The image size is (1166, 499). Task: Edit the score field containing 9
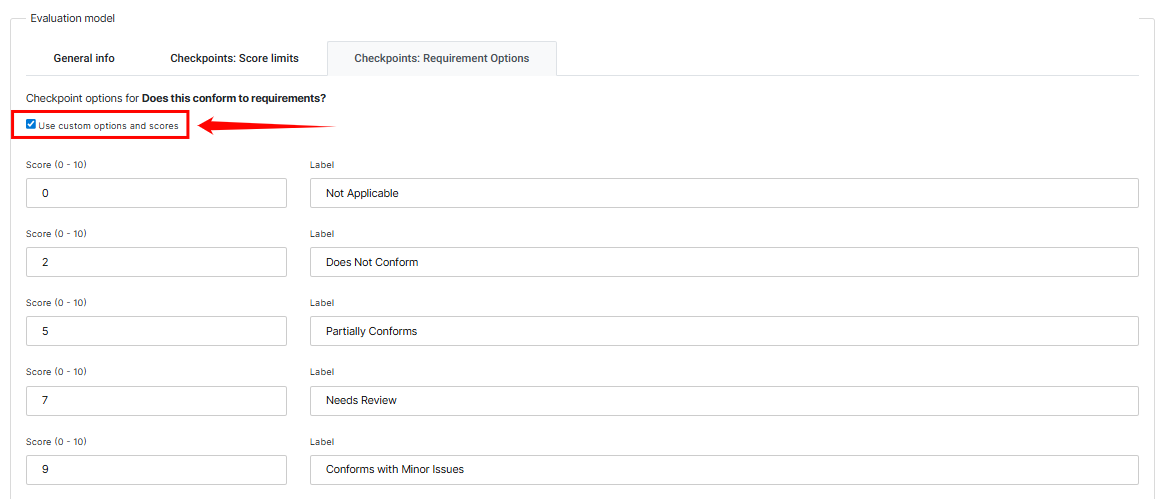click(x=156, y=469)
